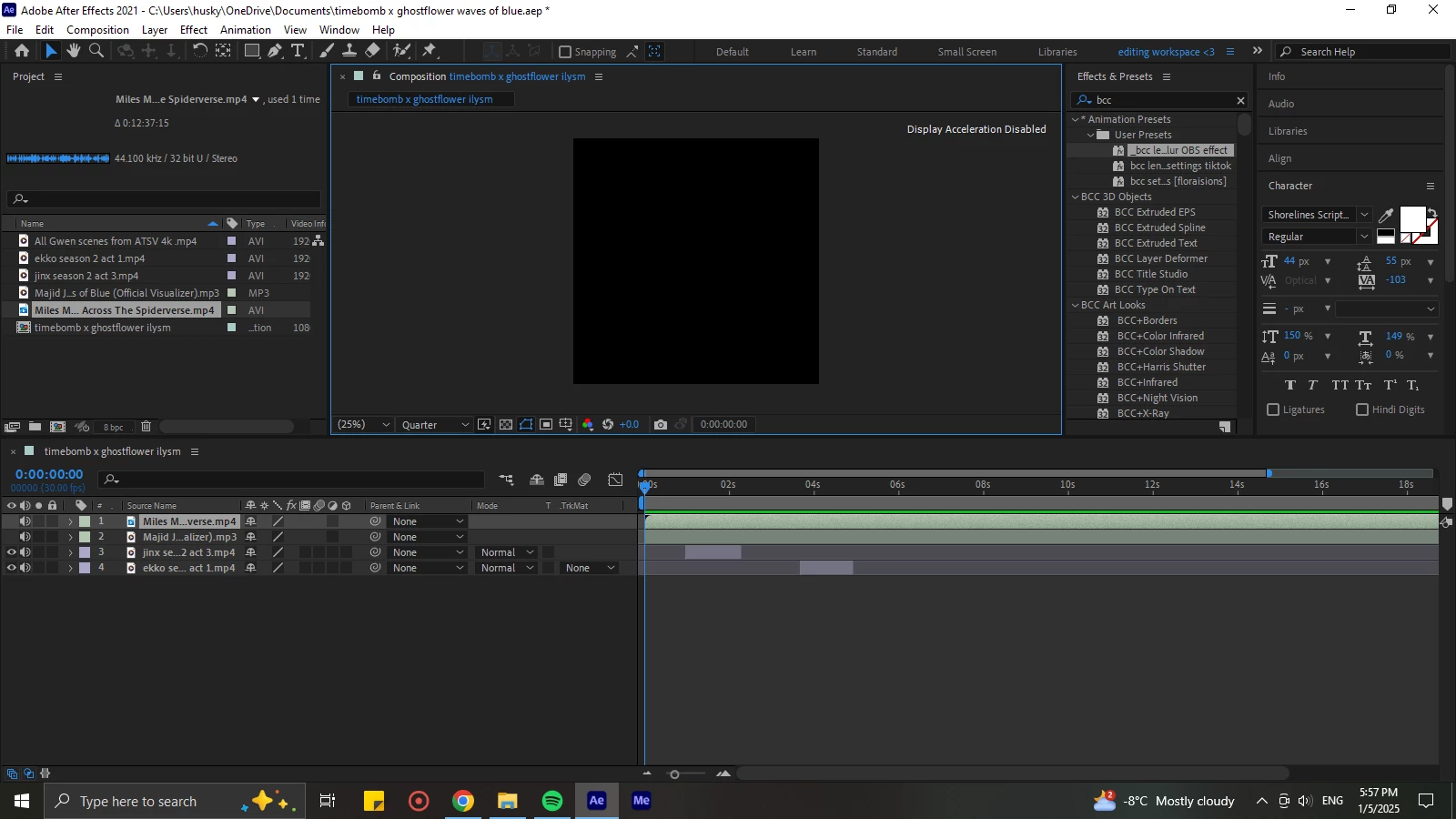Image resolution: width=1456 pixels, height=819 pixels.
Task: Enable Frame Blending for the timeline
Action: (561, 480)
